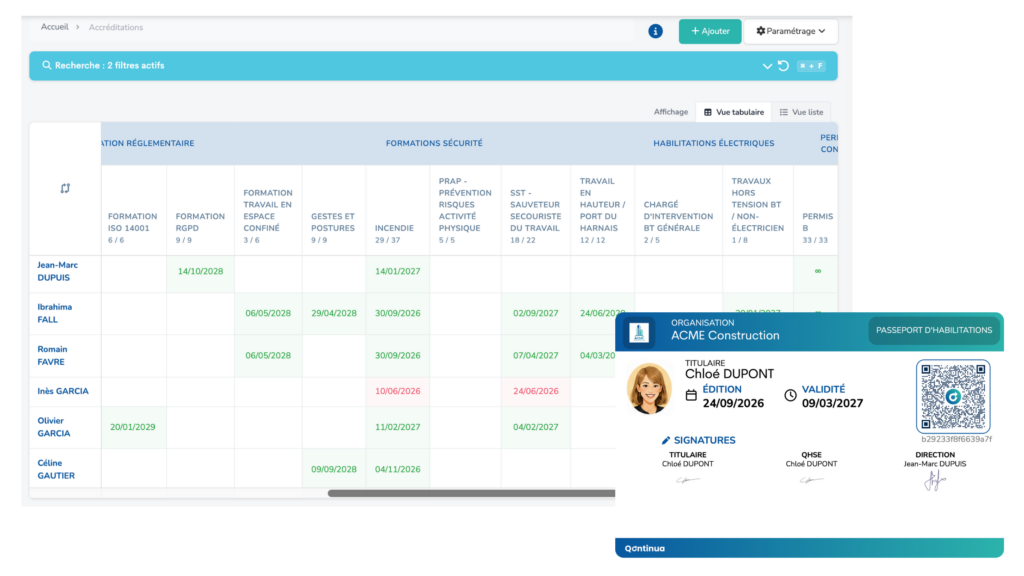The height and width of the screenshot is (576, 1024).
Task: Open Olivier GARCIA row name
Action: [x=54, y=427]
